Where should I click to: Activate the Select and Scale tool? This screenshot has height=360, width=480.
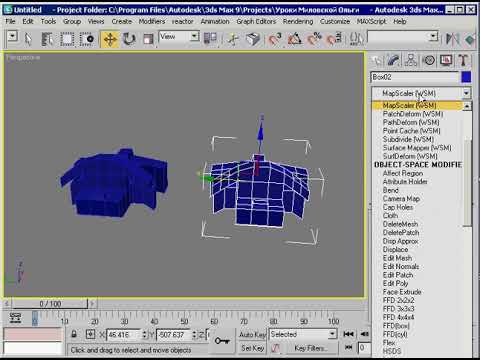pyautogui.click(x=148, y=39)
